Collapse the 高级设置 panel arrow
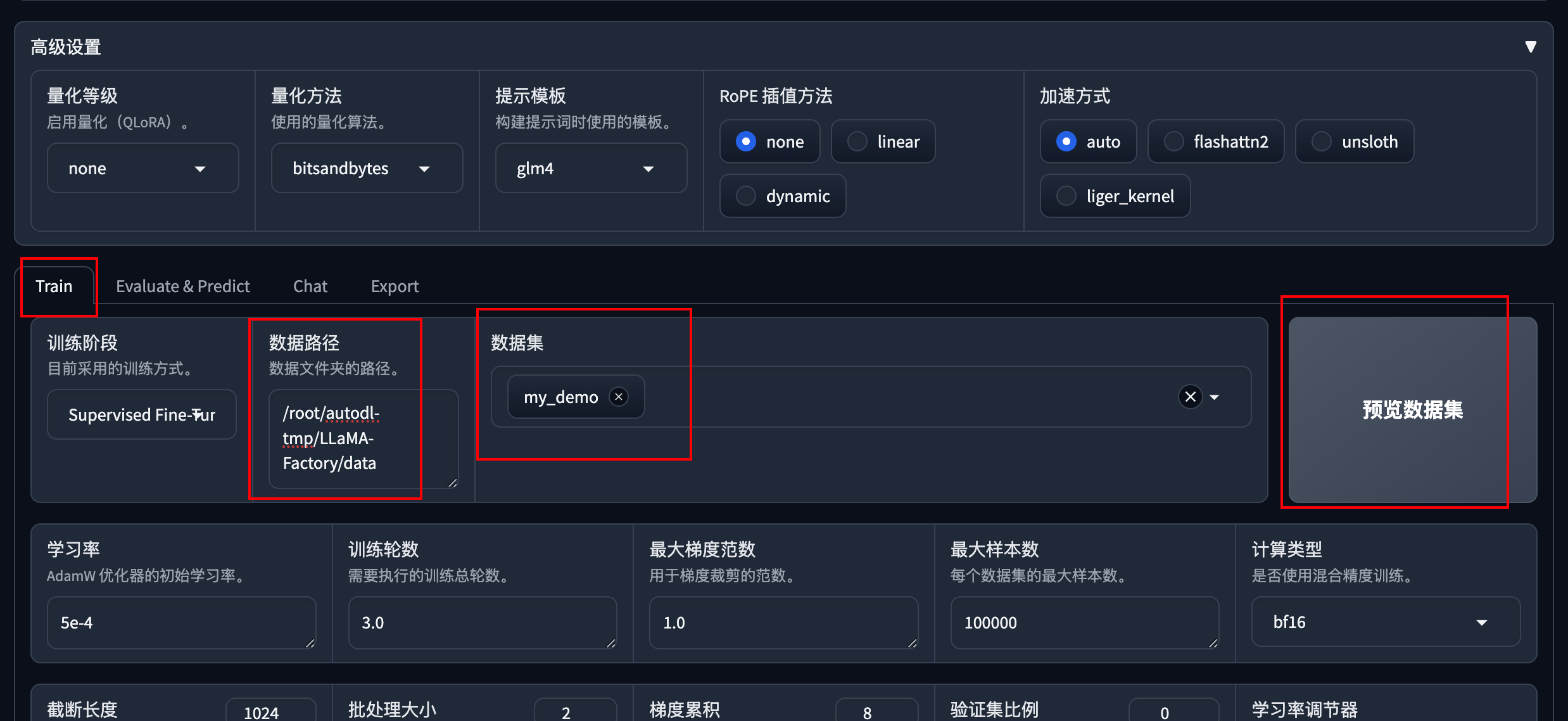 click(1530, 47)
